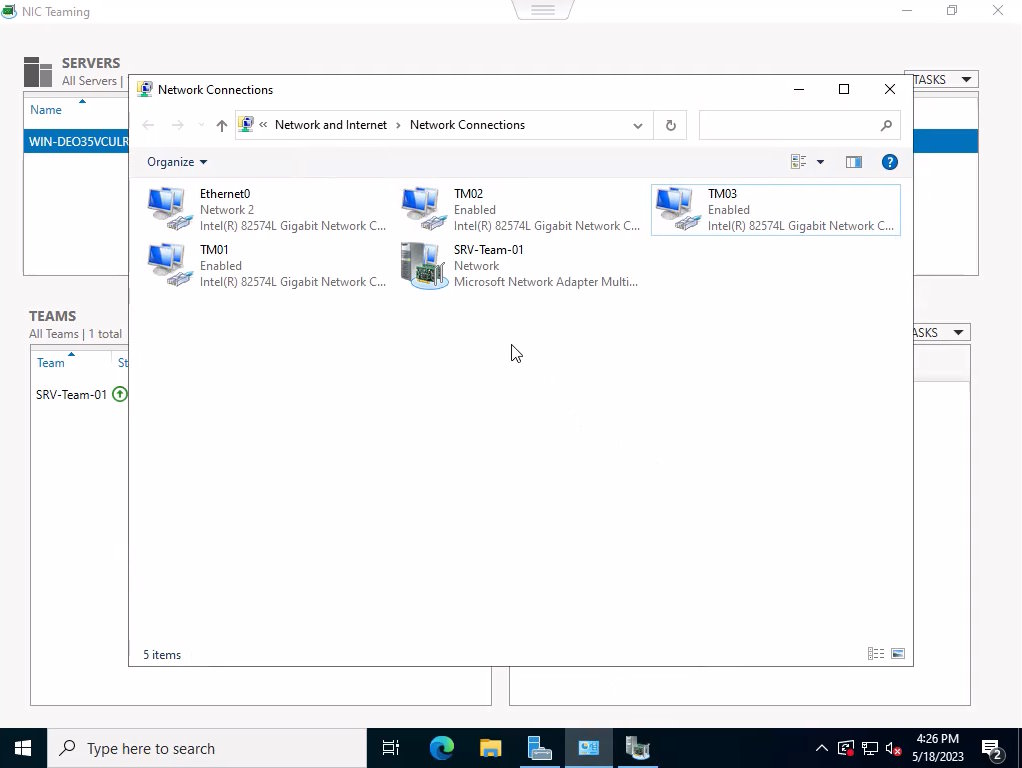Expand the view options dropdown arrow

click(821, 162)
